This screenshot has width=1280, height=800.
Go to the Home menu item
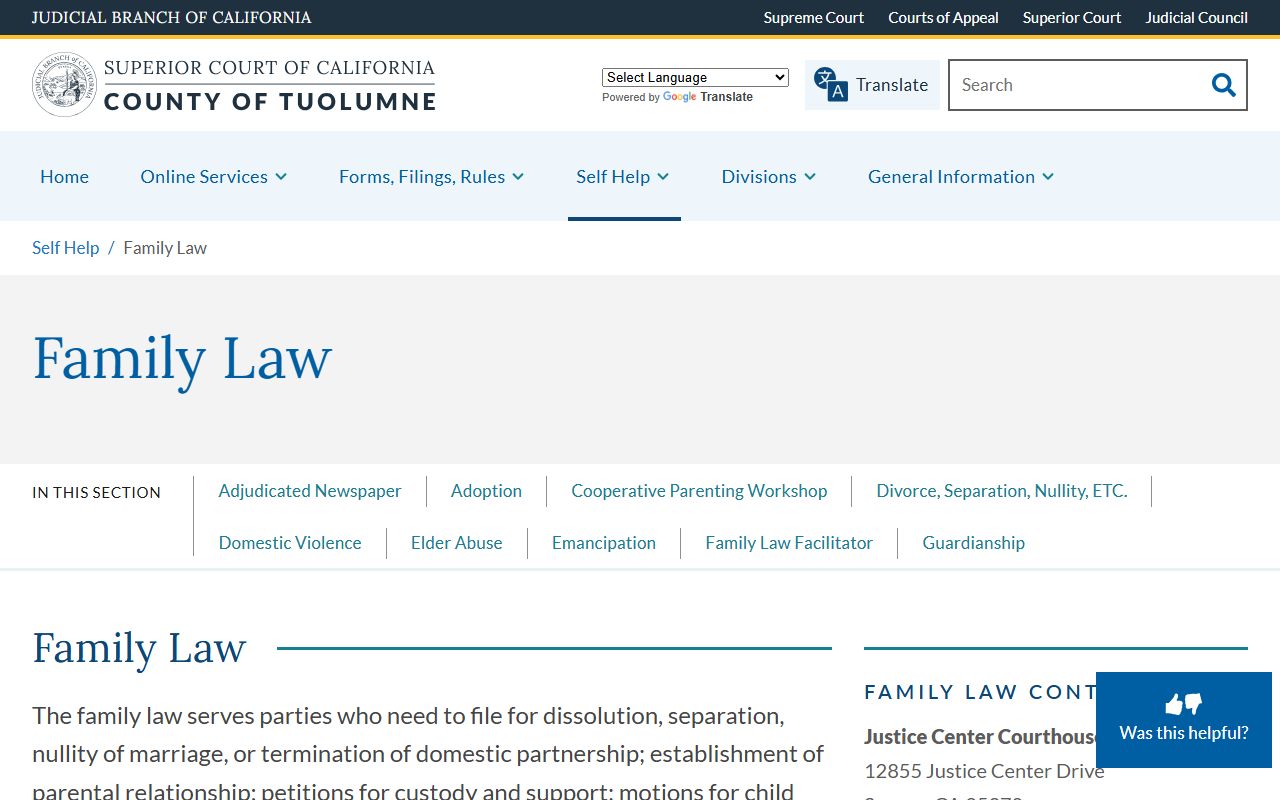point(64,177)
